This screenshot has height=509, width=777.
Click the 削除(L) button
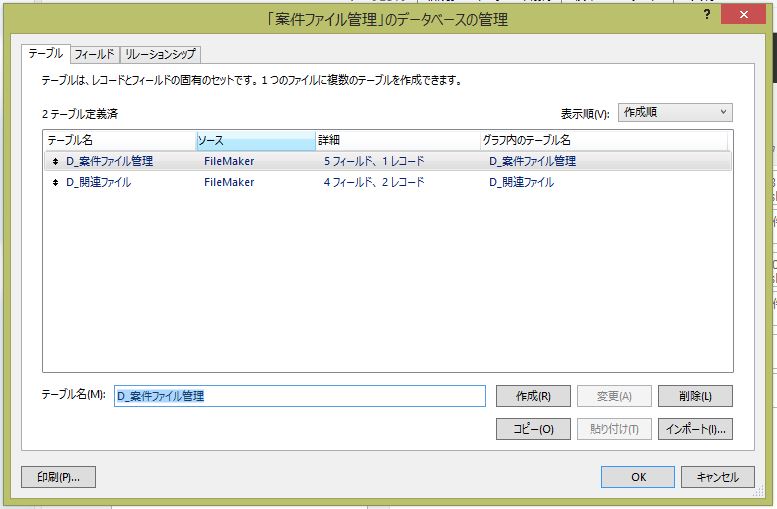pos(695,396)
